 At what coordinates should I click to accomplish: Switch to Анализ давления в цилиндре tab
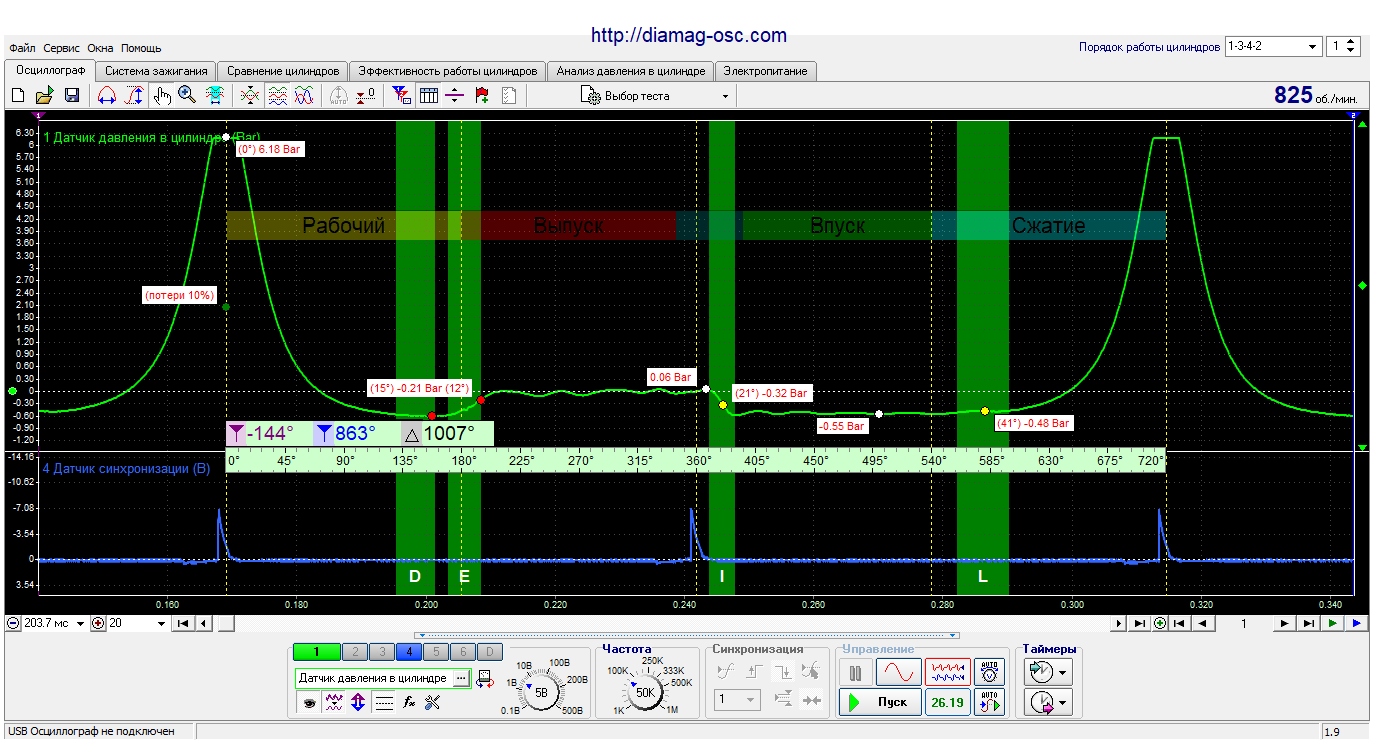coord(631,71)
